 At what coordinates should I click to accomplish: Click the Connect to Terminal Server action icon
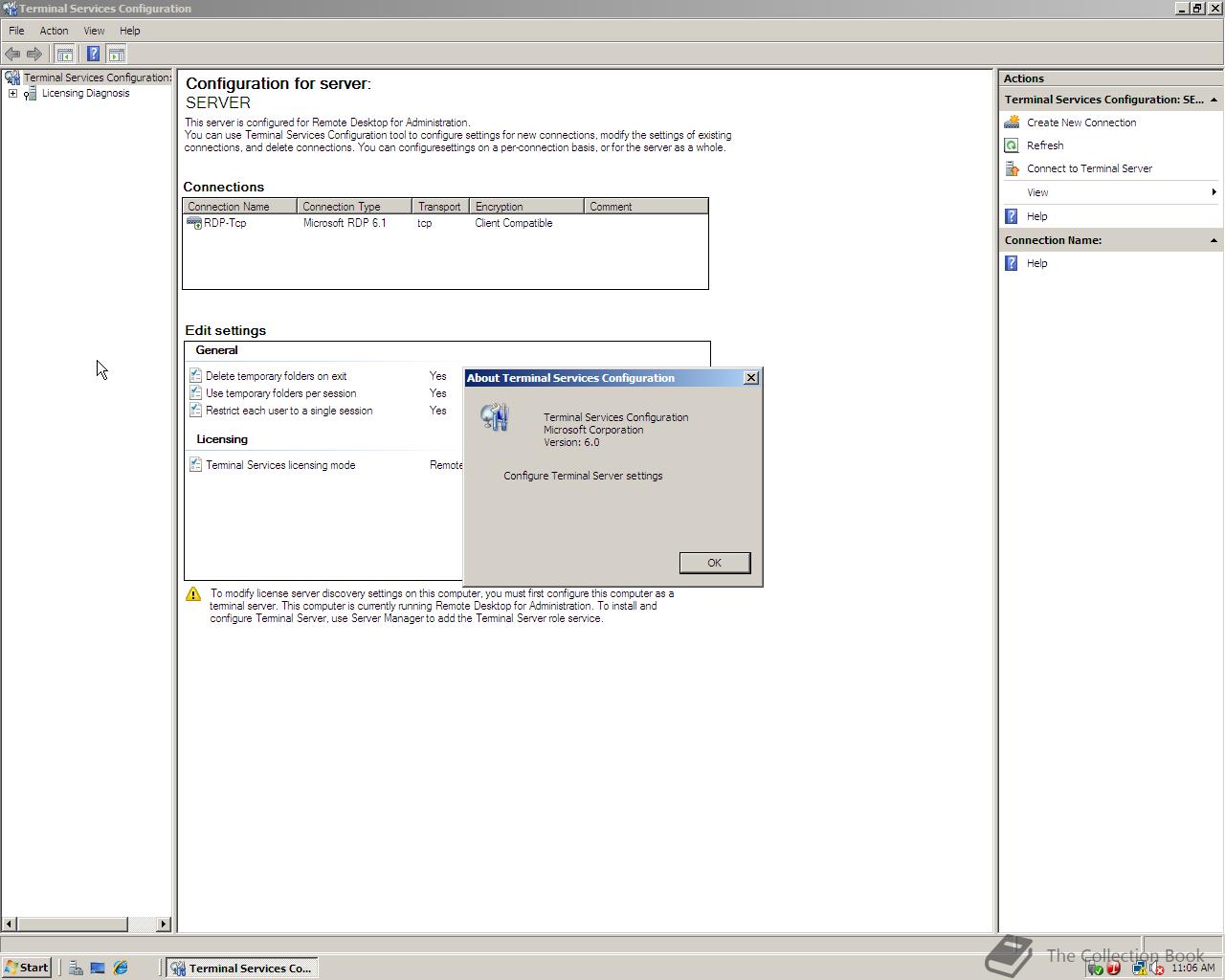tap(1012, 168)
